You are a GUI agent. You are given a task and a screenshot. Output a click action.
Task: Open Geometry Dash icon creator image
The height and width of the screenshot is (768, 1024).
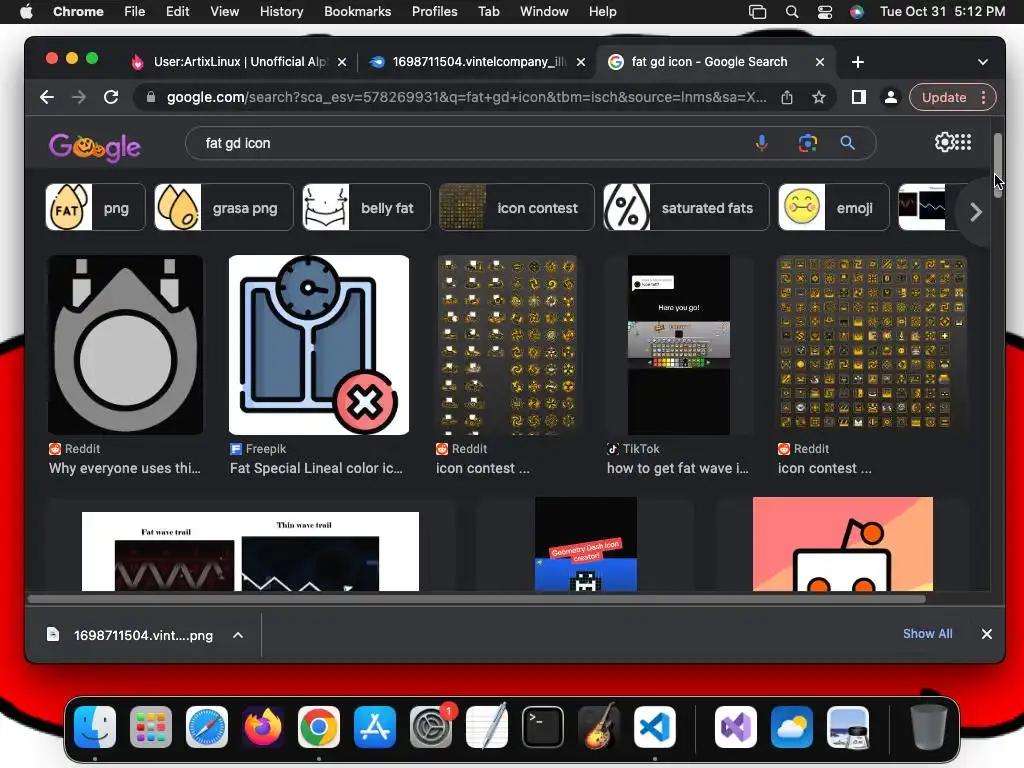(x=586, y=544)
